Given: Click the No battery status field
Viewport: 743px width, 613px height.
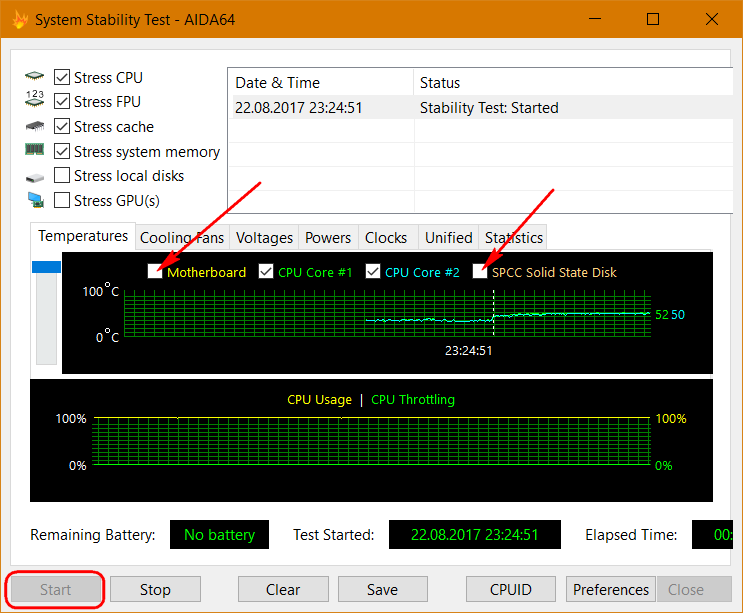Looking at the screenshot, I should click(219, 535).
